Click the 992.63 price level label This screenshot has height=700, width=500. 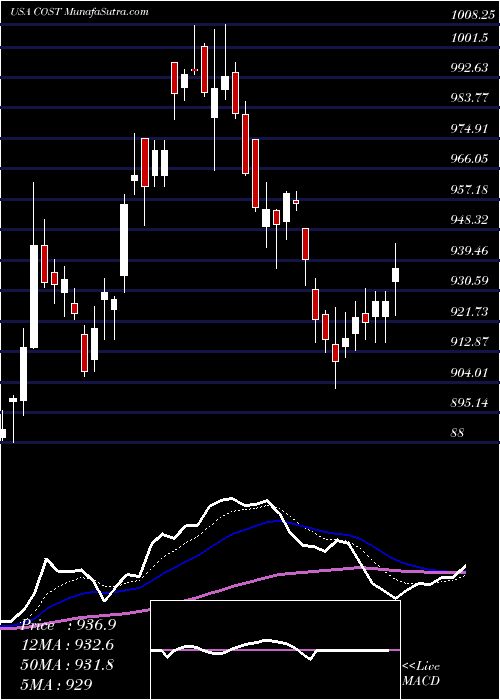click(470, 67)
